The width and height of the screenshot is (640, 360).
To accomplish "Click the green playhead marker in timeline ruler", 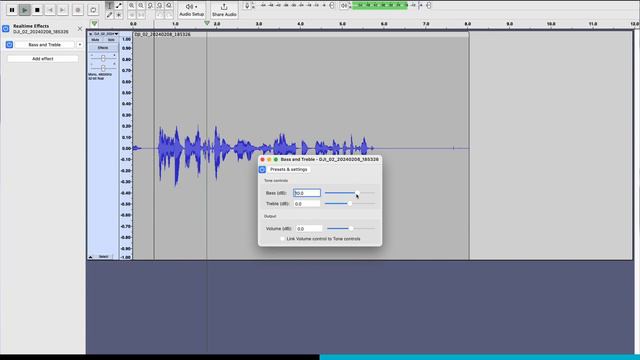I will tap(207, 24).
